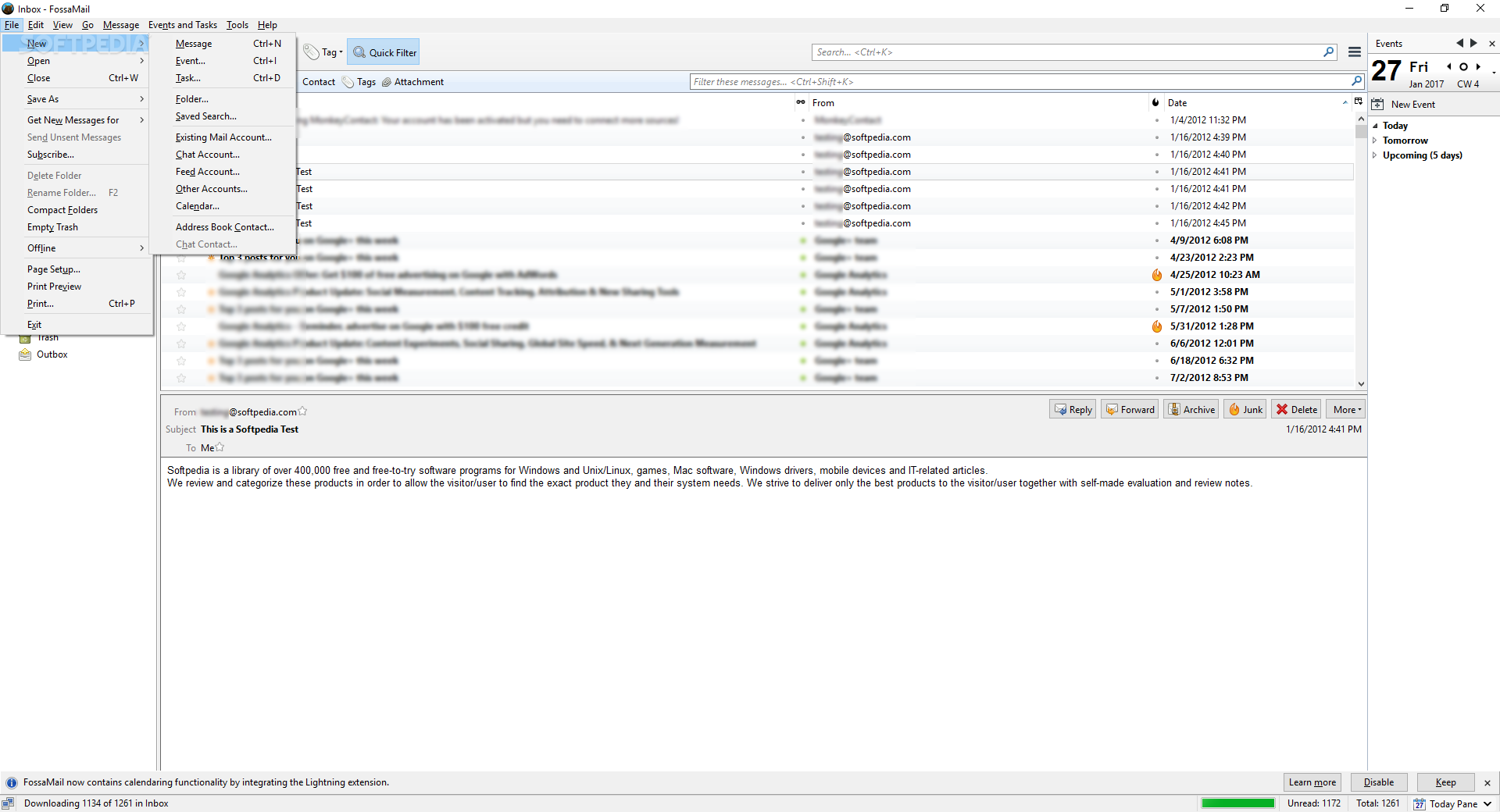
Task: Click junk flame icon on 4/25/2012 message
Action: [x=1157, y=275]
